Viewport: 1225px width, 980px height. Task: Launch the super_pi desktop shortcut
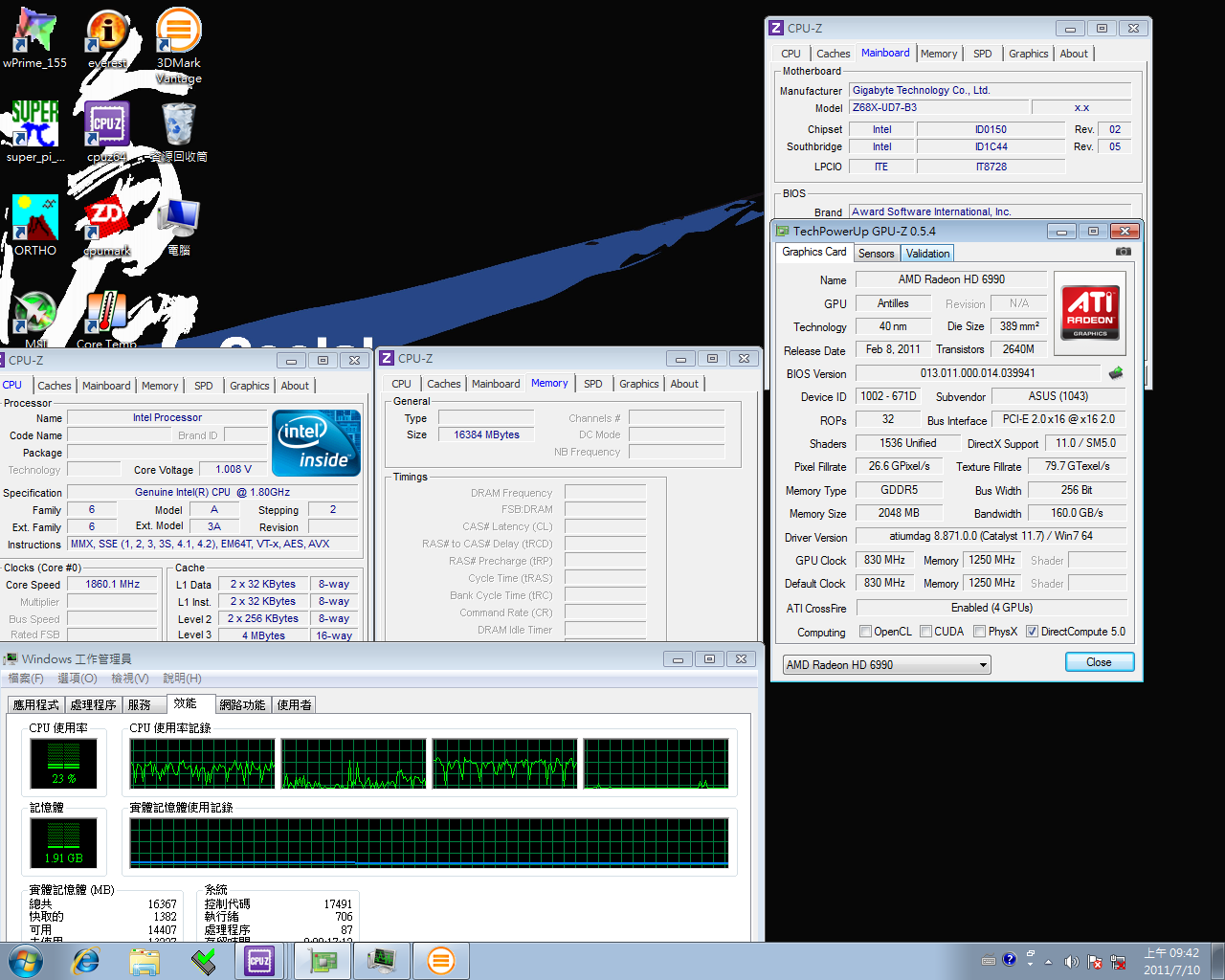(34, 132)
